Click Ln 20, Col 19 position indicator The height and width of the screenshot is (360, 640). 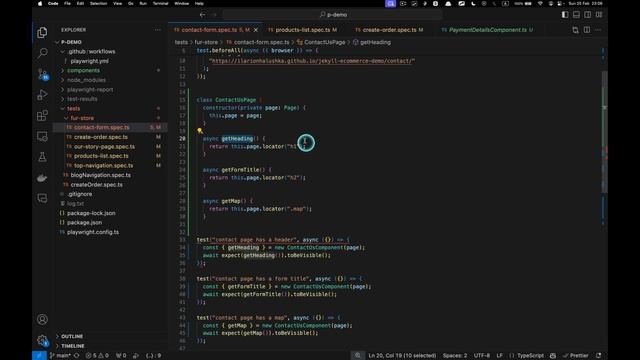pos(402,356)
